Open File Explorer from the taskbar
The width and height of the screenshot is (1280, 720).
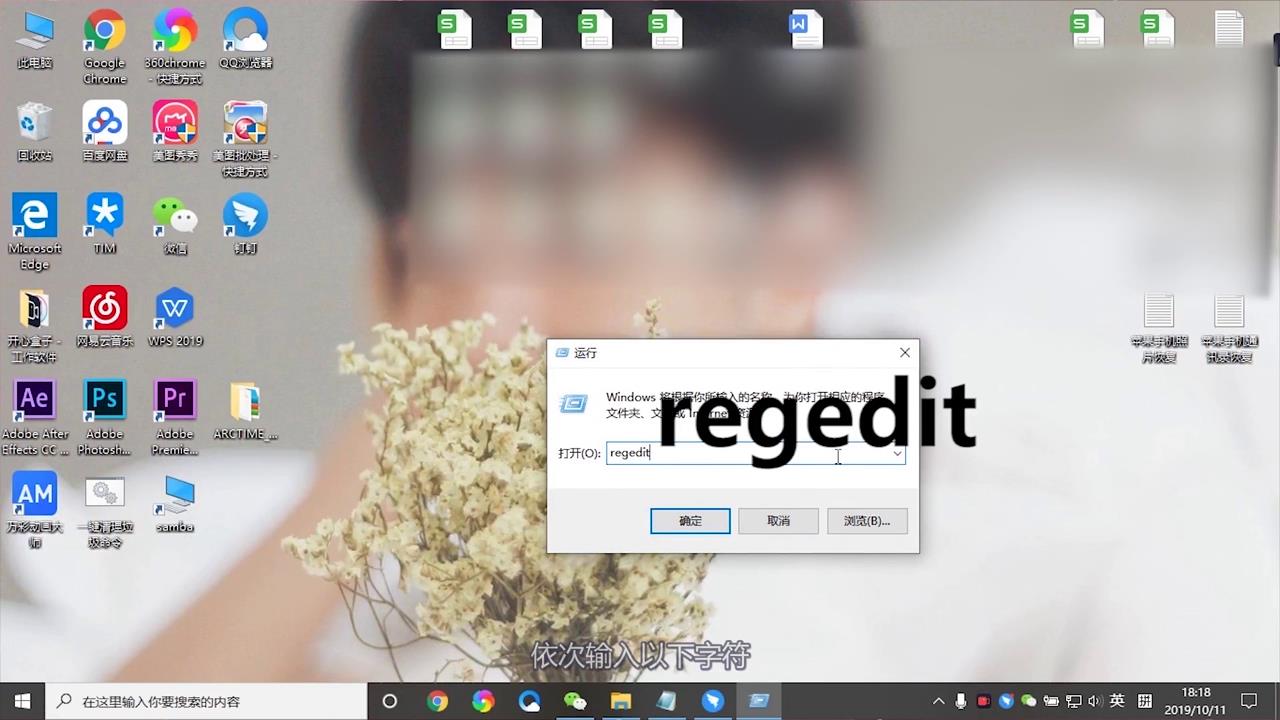621,701
